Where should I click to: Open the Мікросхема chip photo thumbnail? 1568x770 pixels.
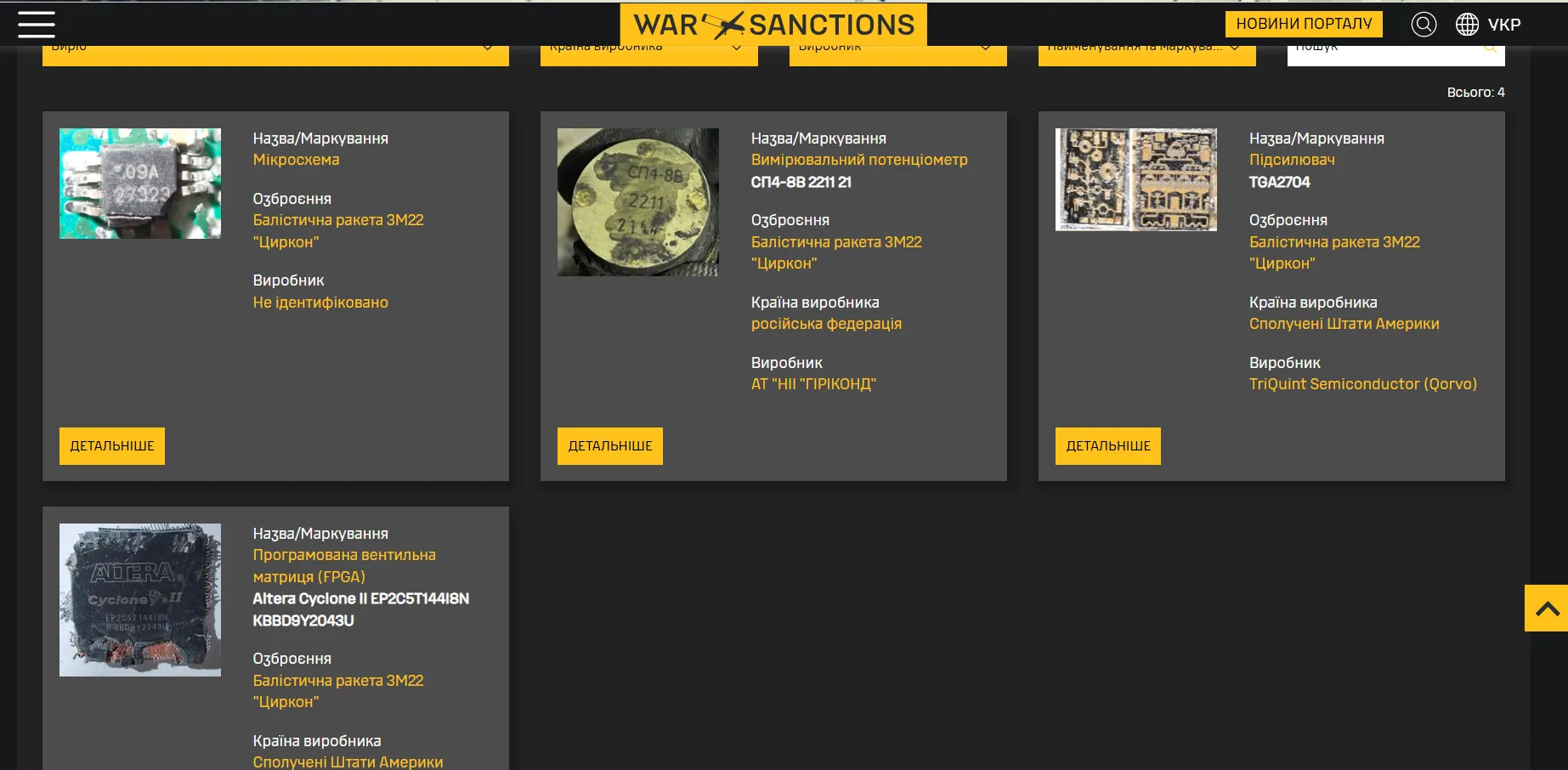click(x=140, y=184)
